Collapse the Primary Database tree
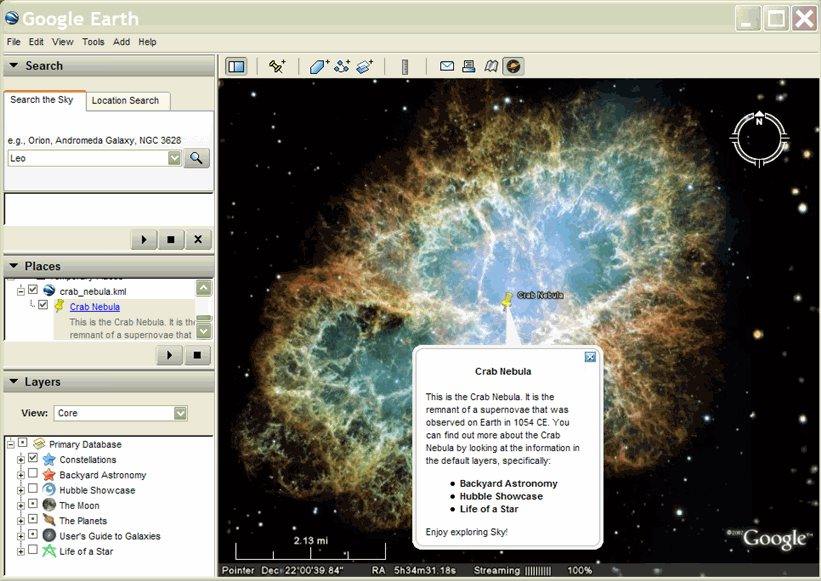Screen dimensions: 821x581 pos(10,443)
